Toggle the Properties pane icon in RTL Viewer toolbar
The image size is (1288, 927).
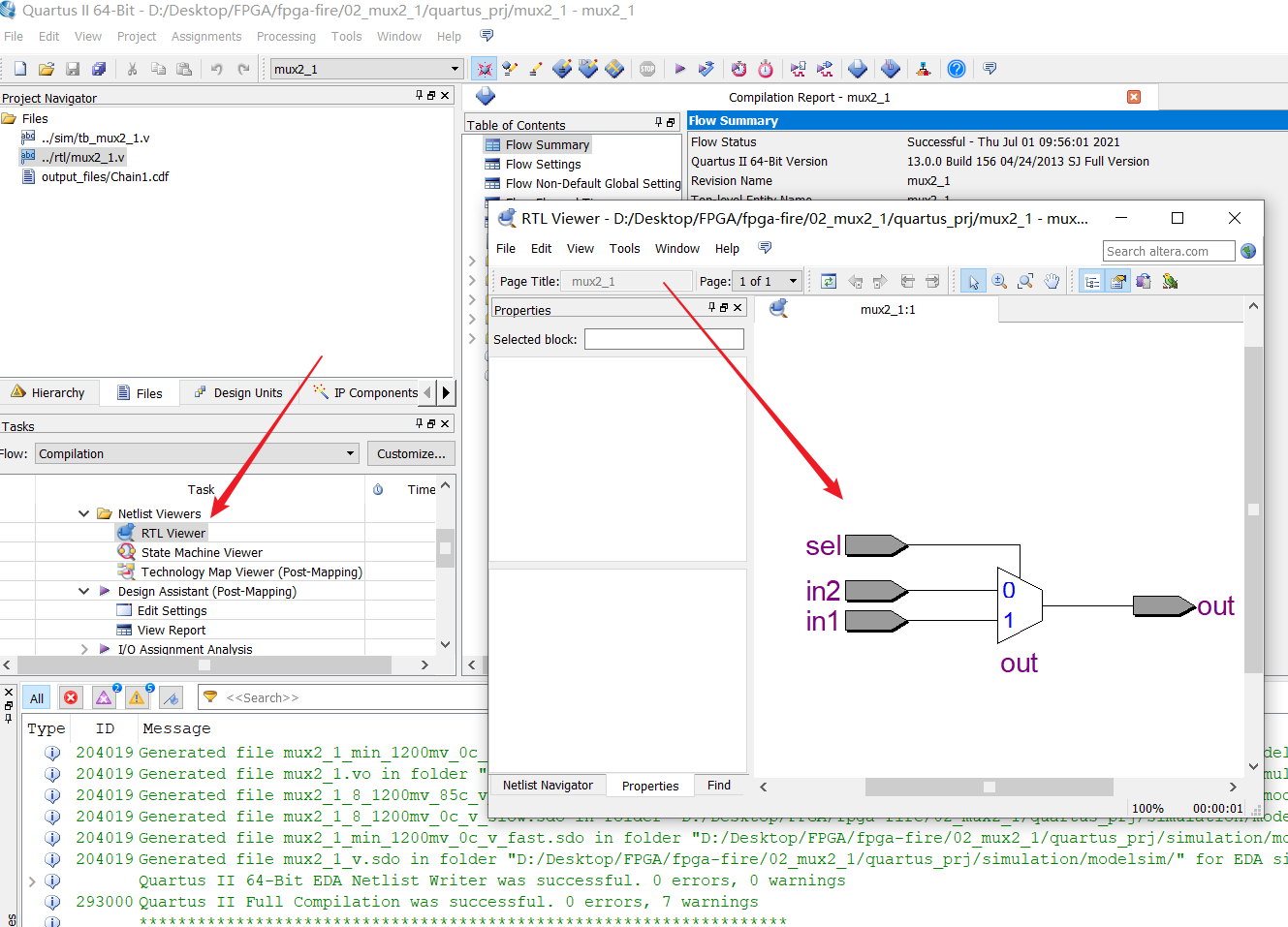click(x=1118, y=281)
